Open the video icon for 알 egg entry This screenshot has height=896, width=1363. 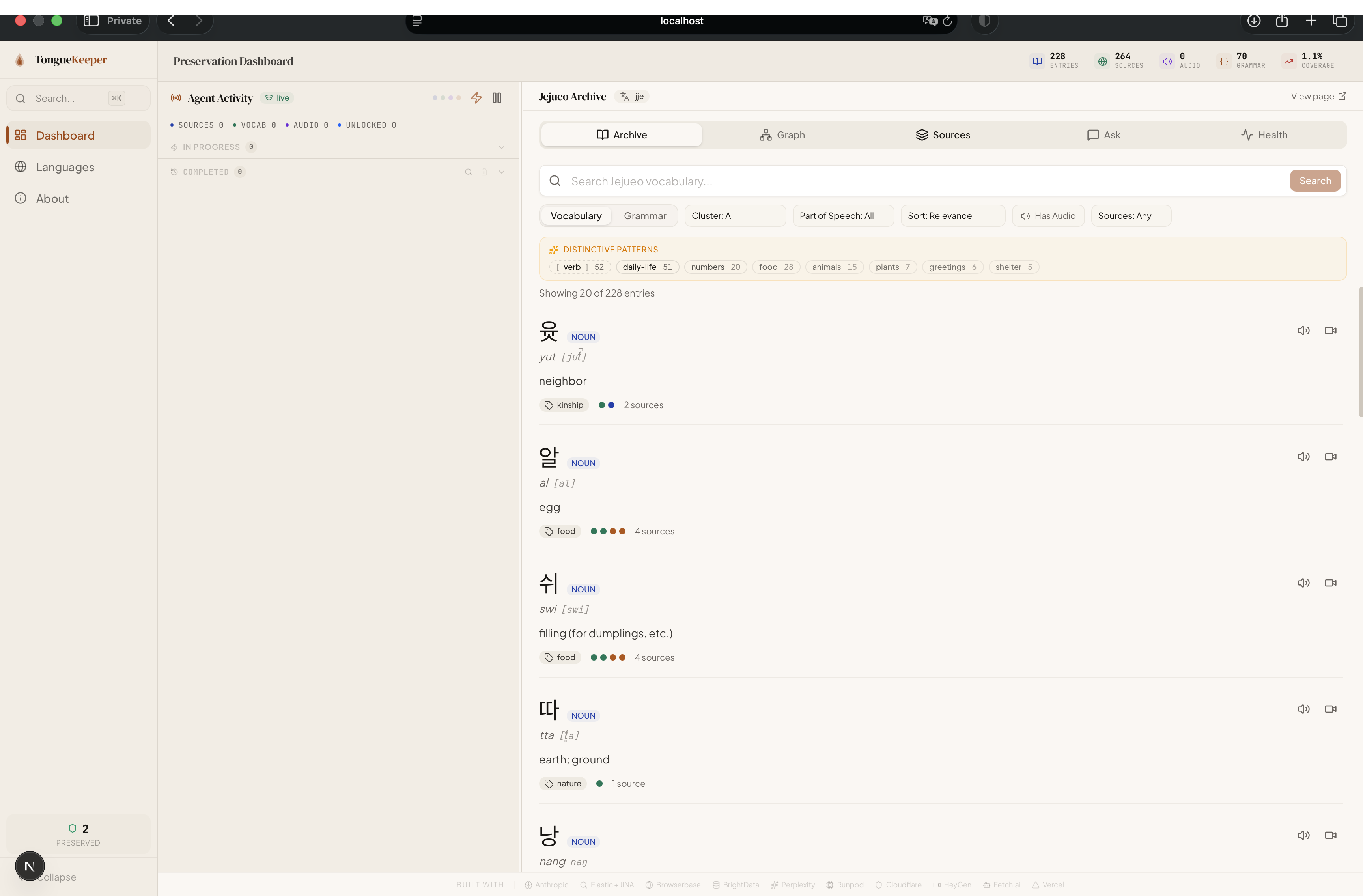pyautogui.click(x=1330, y=457)
